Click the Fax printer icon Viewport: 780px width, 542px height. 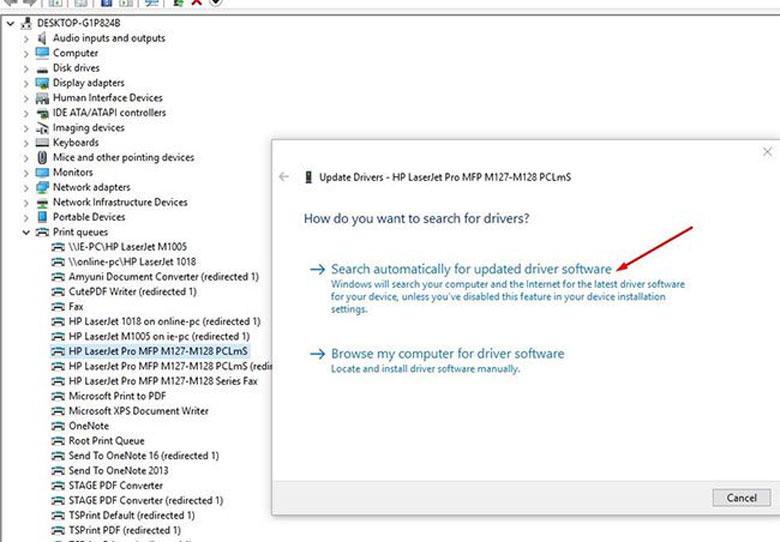pyautogui.click(x=58, y=307)
